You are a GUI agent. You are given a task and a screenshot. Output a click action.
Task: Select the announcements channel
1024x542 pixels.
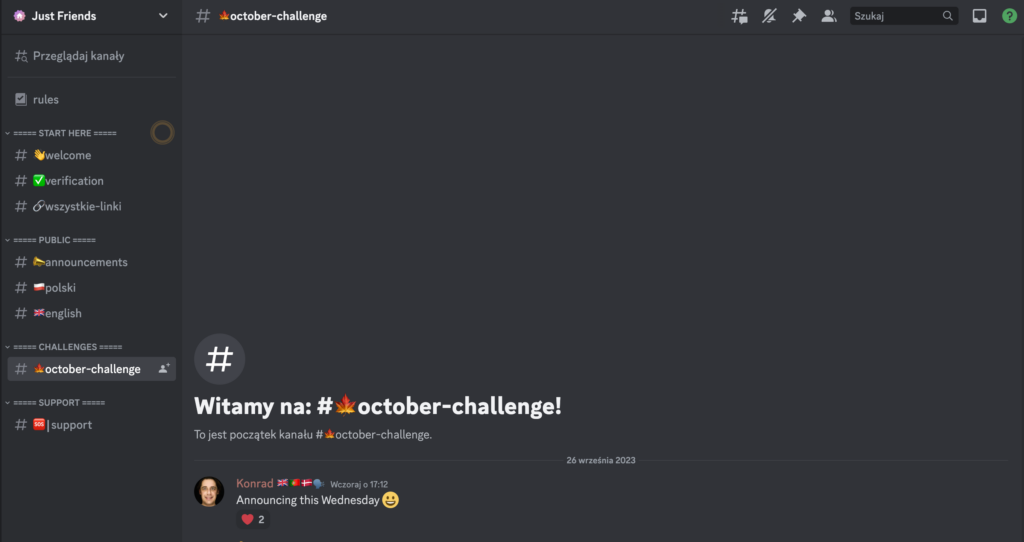coord(91,263)
